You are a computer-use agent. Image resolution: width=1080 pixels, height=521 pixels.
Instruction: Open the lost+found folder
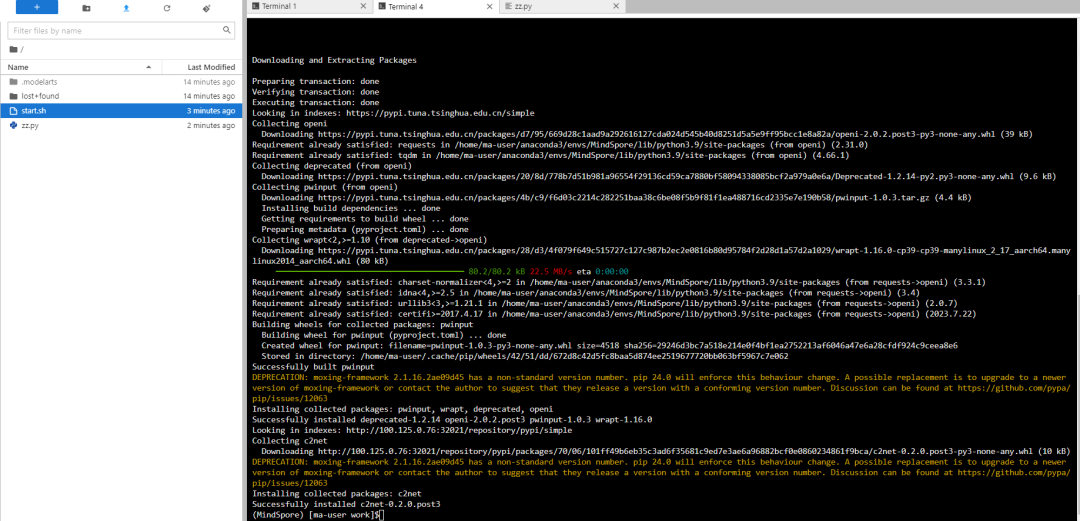pos(121,96)
